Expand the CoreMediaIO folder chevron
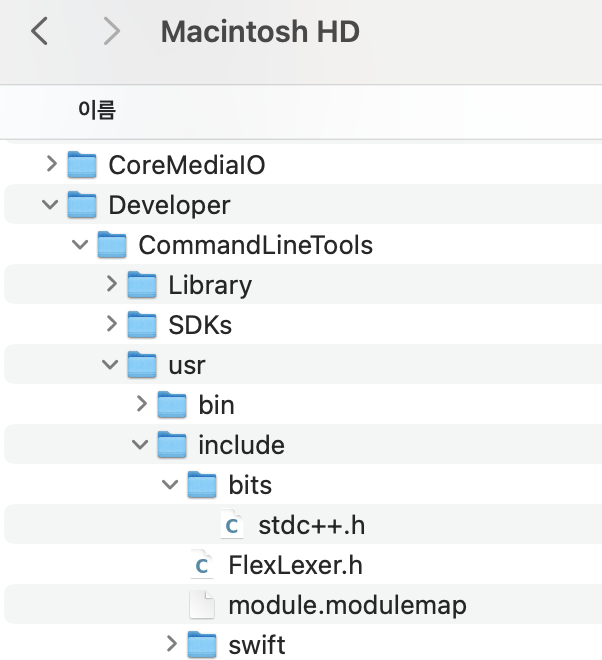Viewport: 602px width, 660px height. pyautogui.click(x=51, y=164)
